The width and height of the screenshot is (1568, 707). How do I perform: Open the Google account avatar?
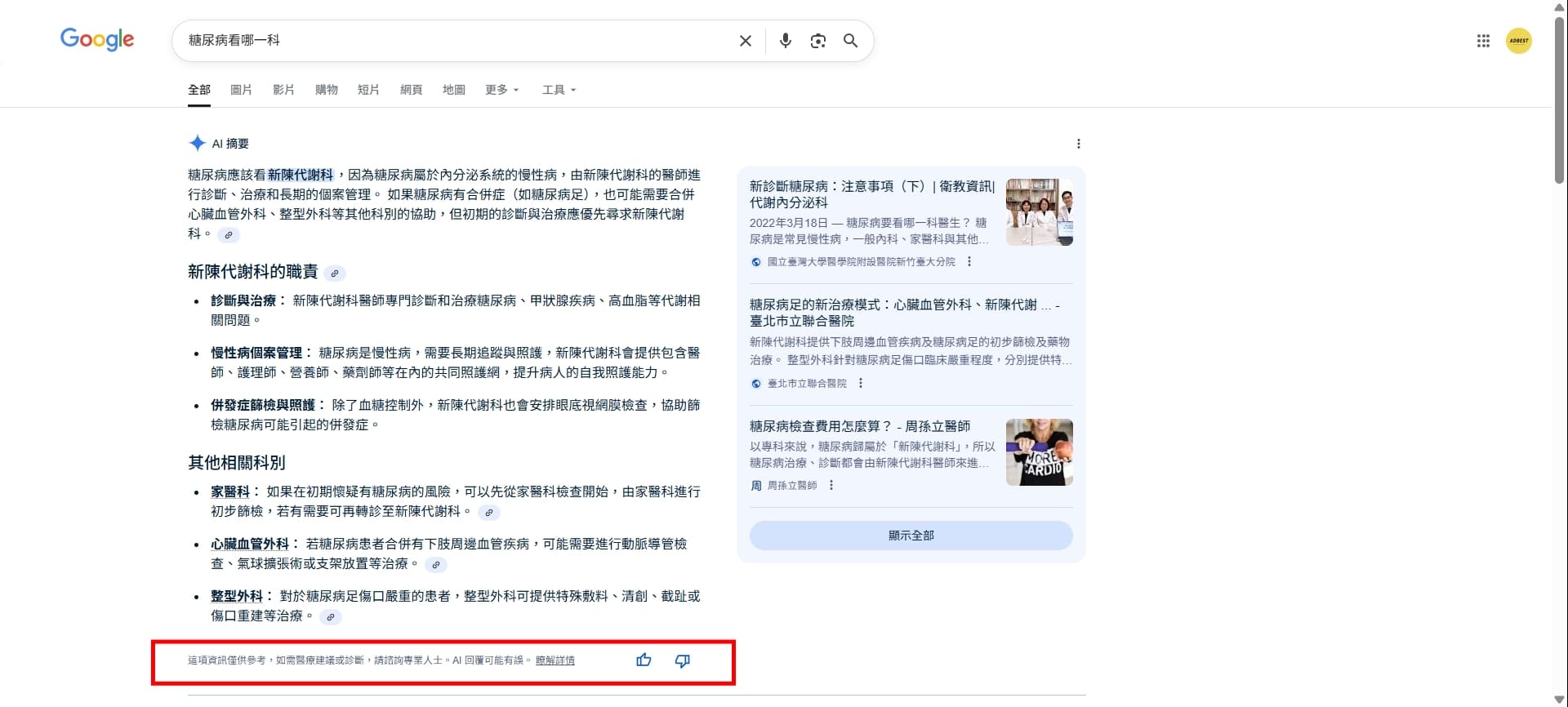click(x=1518, y=41)
